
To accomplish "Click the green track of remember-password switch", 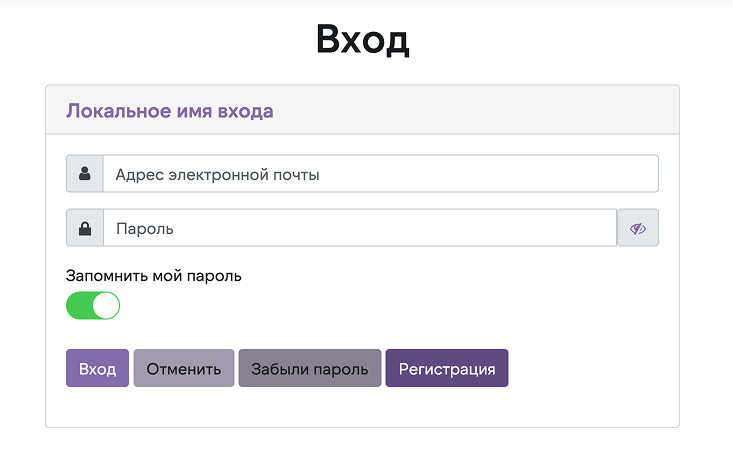I will (x=79, y=306).
